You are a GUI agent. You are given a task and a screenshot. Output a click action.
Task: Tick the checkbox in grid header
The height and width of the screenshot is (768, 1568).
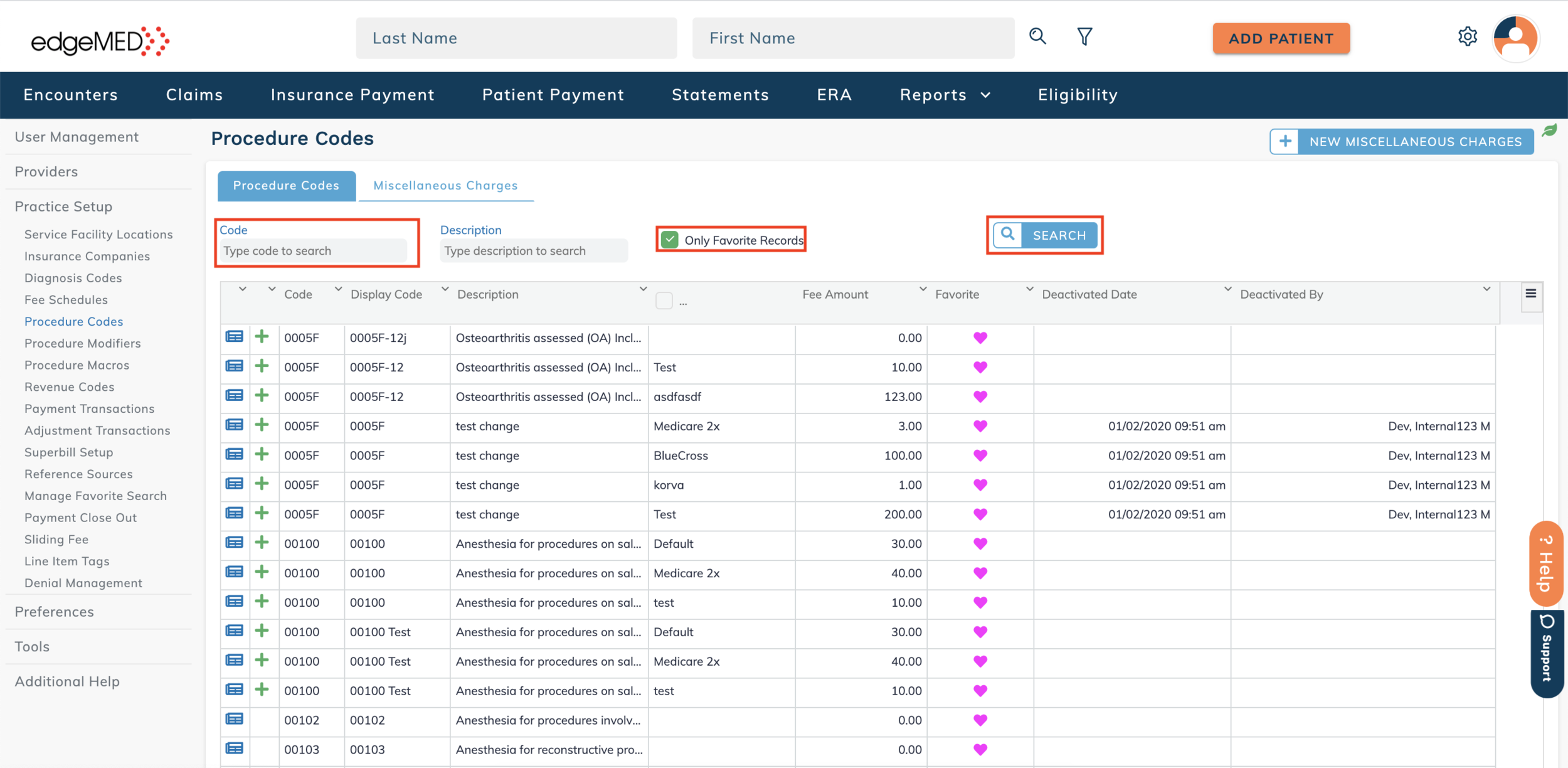click(x=664, y=301)
